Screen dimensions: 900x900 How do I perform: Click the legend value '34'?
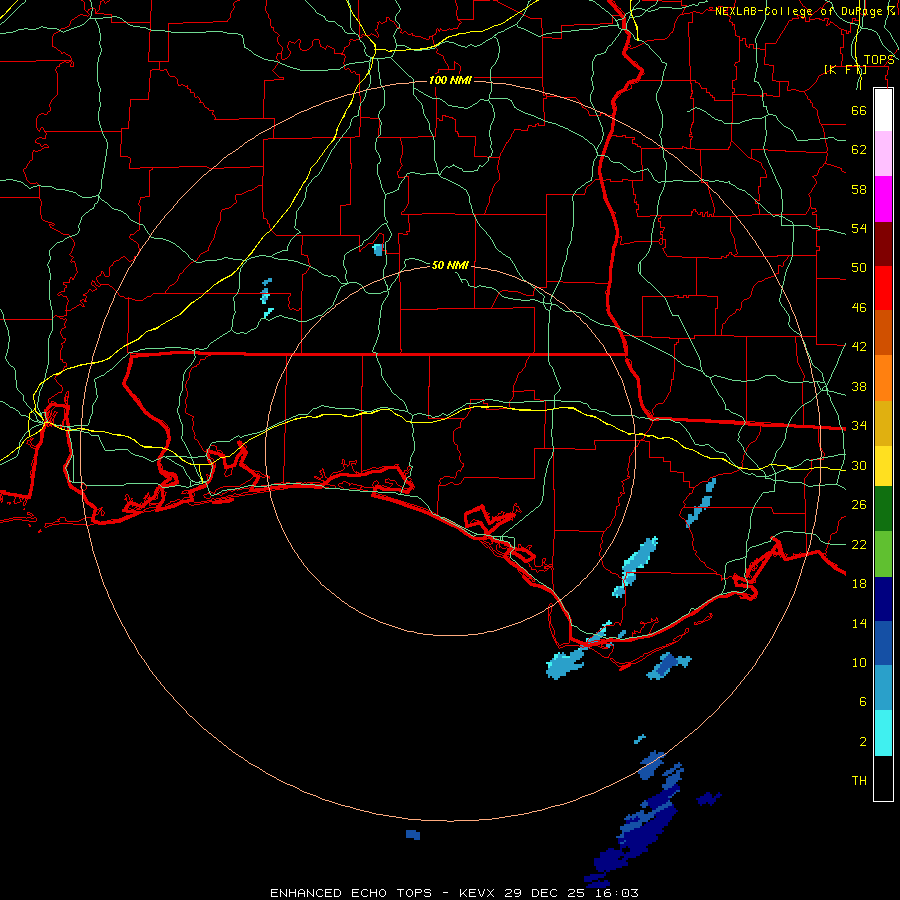(859, 426)
